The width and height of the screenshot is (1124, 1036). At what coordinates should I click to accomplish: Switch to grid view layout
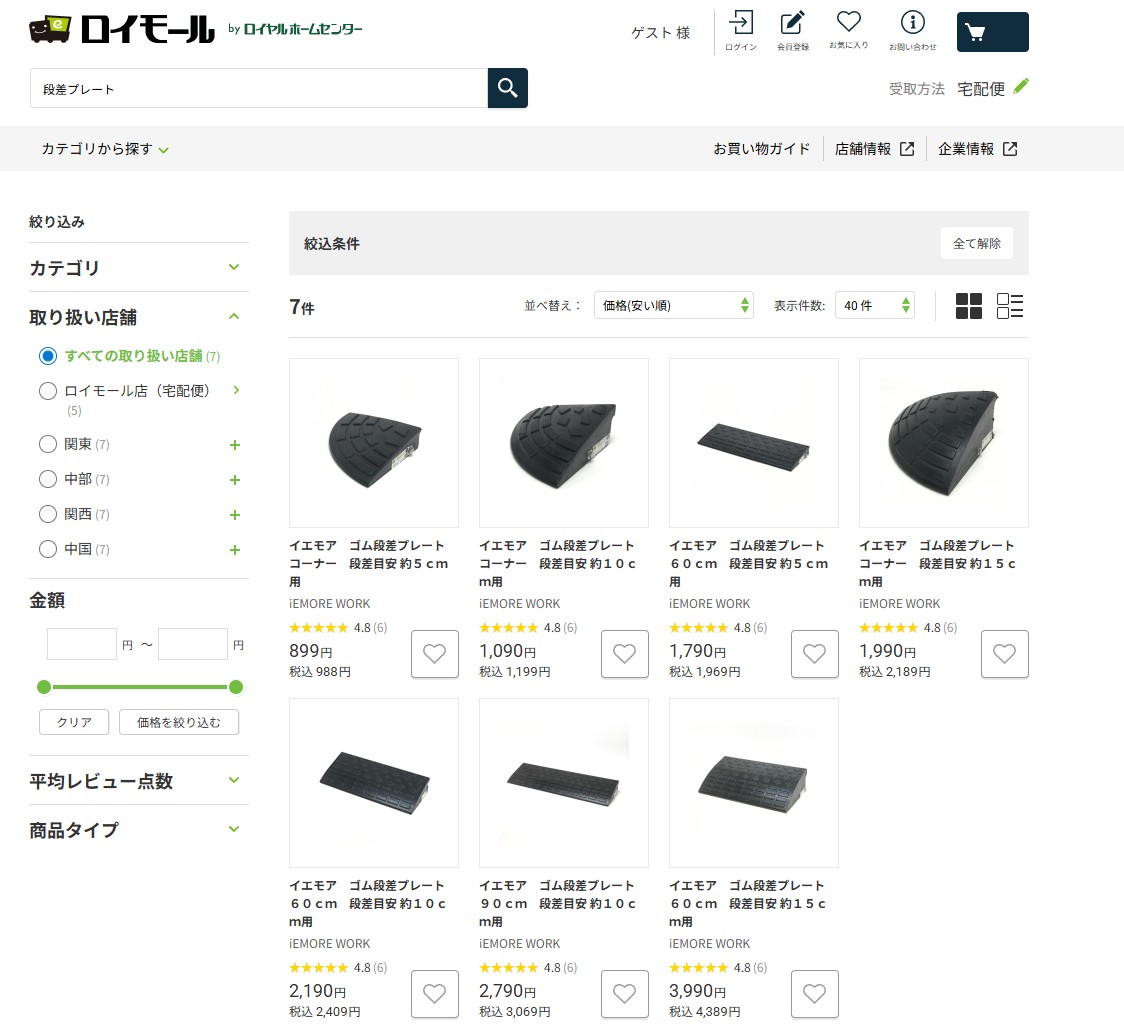point(968,306)
